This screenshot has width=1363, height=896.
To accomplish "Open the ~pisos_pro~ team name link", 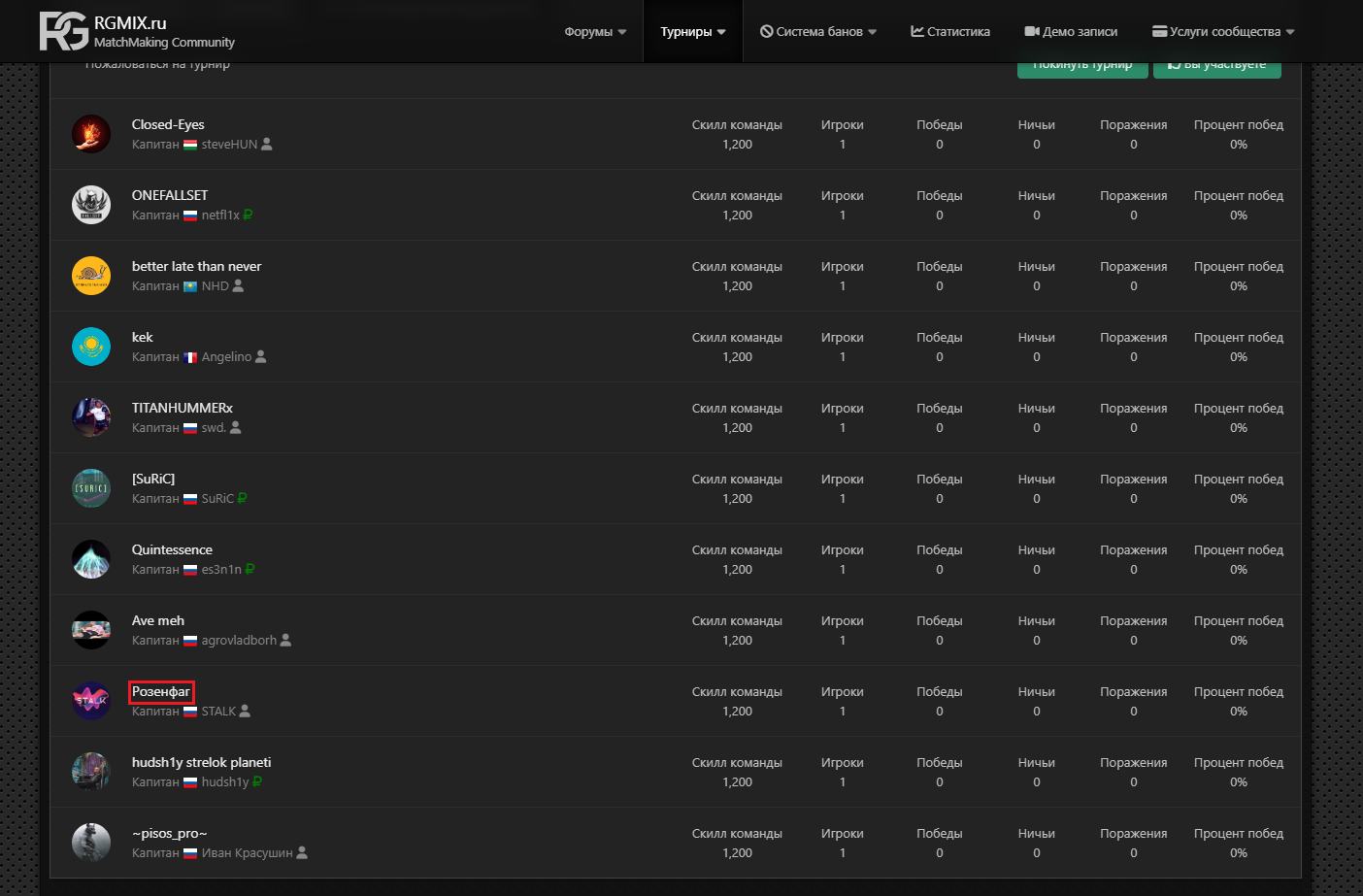I will [170, 833].
